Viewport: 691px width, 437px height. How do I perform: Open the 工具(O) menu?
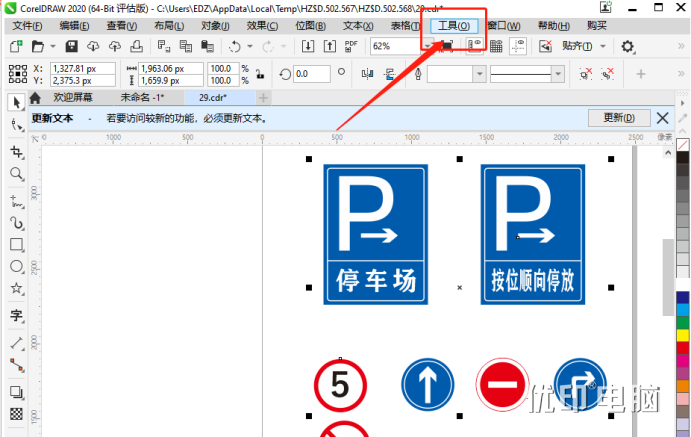coord(453,26)
